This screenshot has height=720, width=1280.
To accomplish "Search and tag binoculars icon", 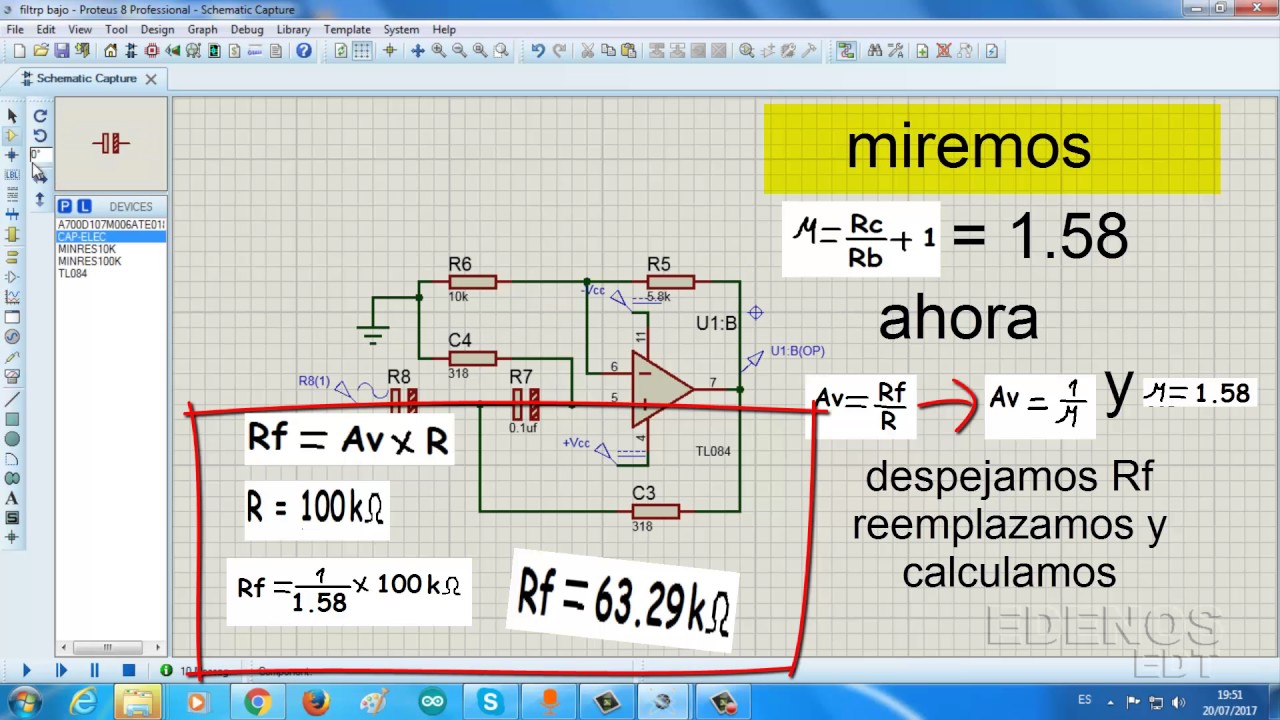I will tap(875, 50).
